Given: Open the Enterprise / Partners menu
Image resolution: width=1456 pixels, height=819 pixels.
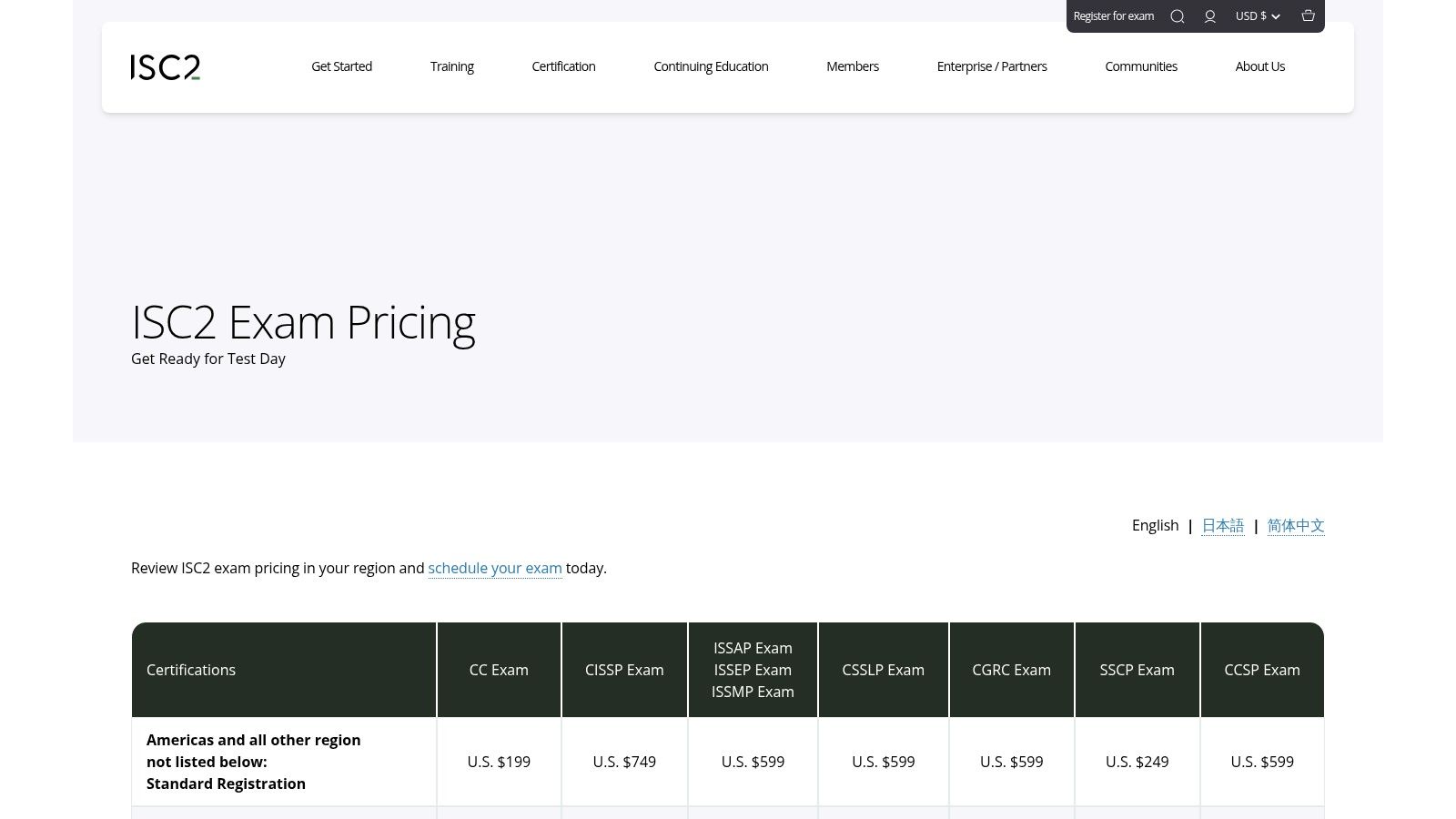Looking at the screenshot, I should 992,66.
